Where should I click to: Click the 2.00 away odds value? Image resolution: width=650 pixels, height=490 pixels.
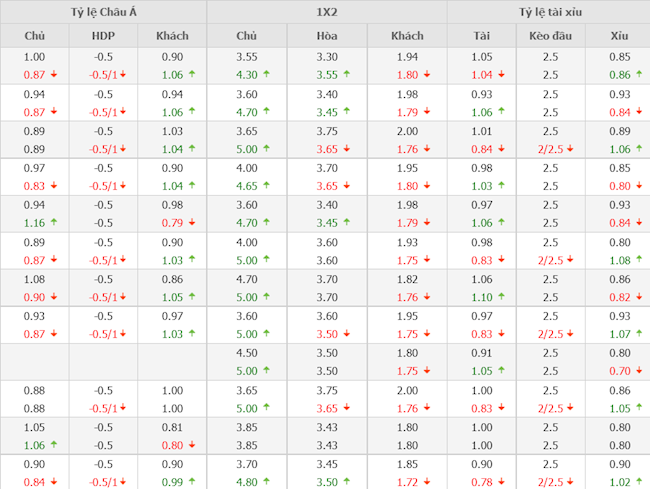point(406,389)
